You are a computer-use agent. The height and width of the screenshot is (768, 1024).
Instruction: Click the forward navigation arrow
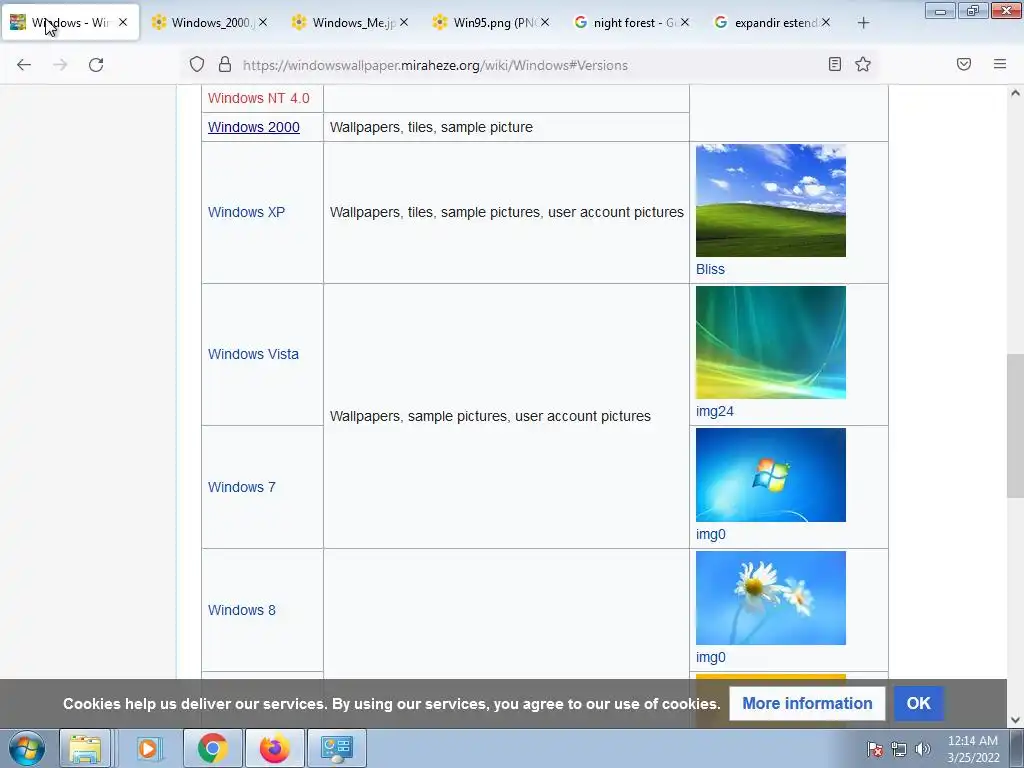coord(60,65)
